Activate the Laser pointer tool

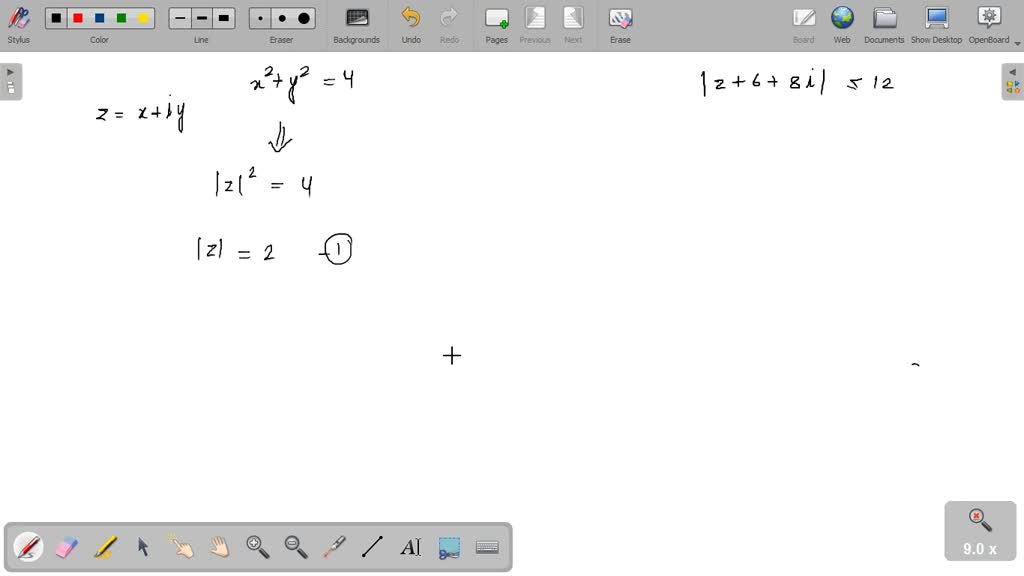[x=334, y=546]
